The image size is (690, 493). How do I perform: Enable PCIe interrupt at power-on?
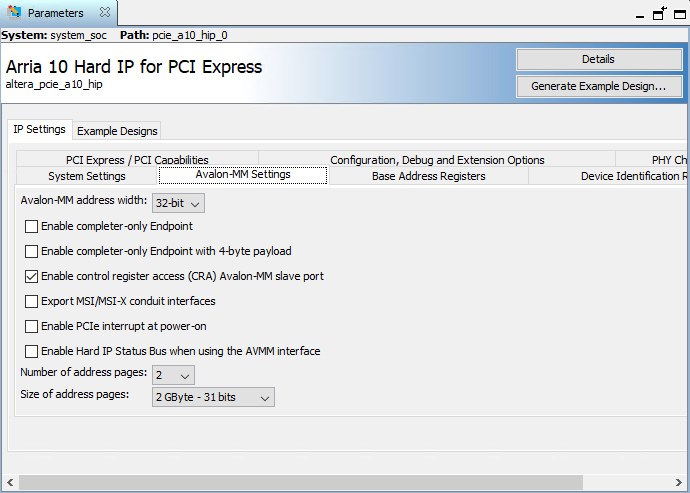pos(31,326)
